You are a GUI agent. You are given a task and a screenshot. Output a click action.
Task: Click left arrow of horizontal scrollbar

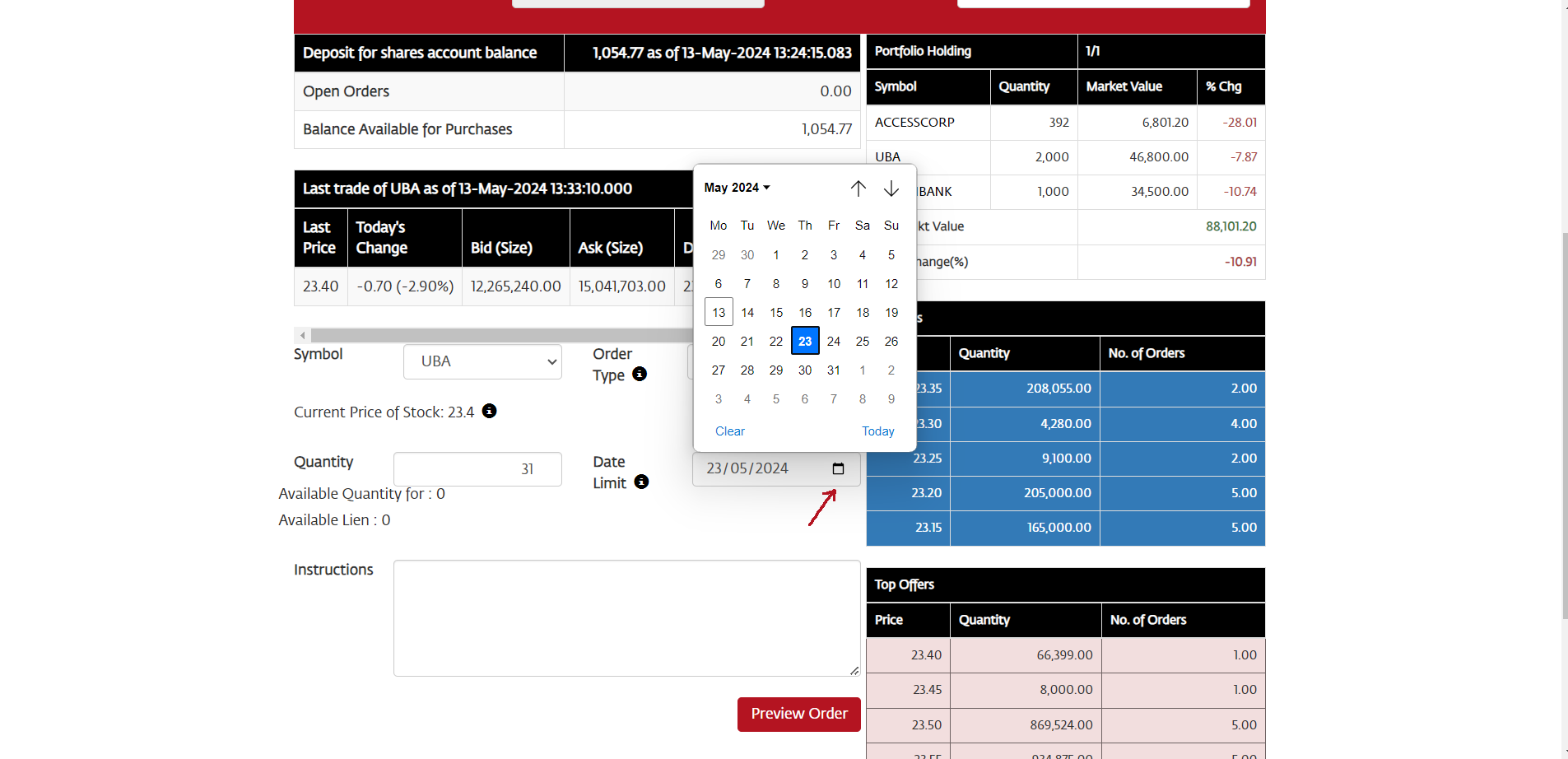[x=303, y=335]
